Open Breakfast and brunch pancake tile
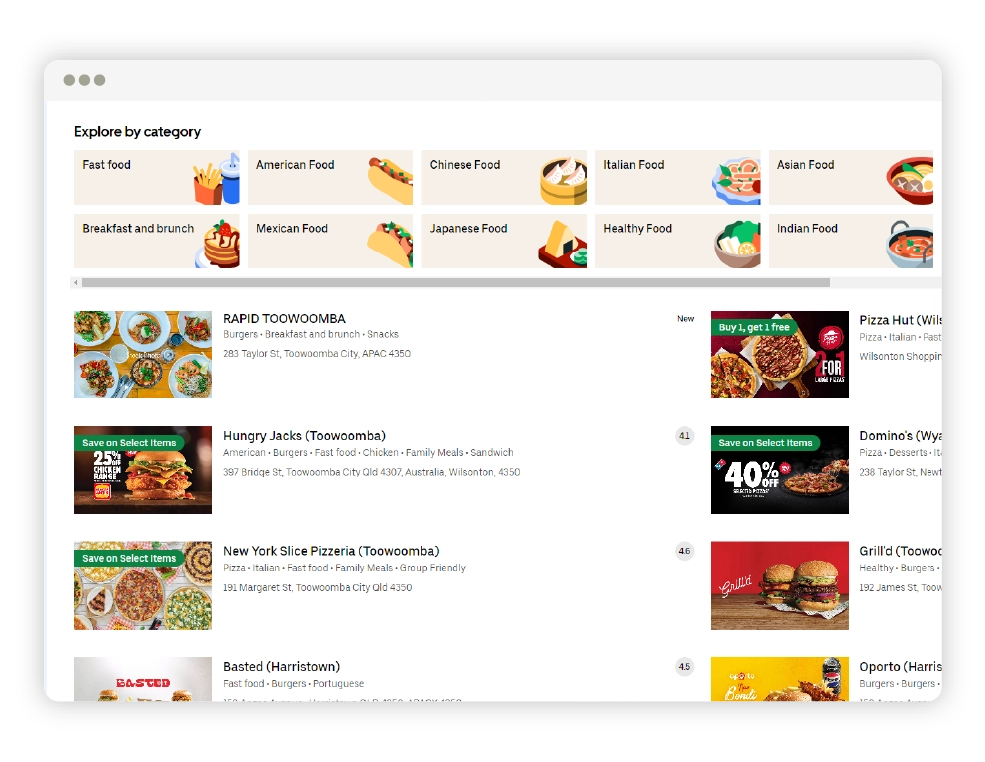The width and height of the screenshot is (985, 762). [x=157, y=241]
